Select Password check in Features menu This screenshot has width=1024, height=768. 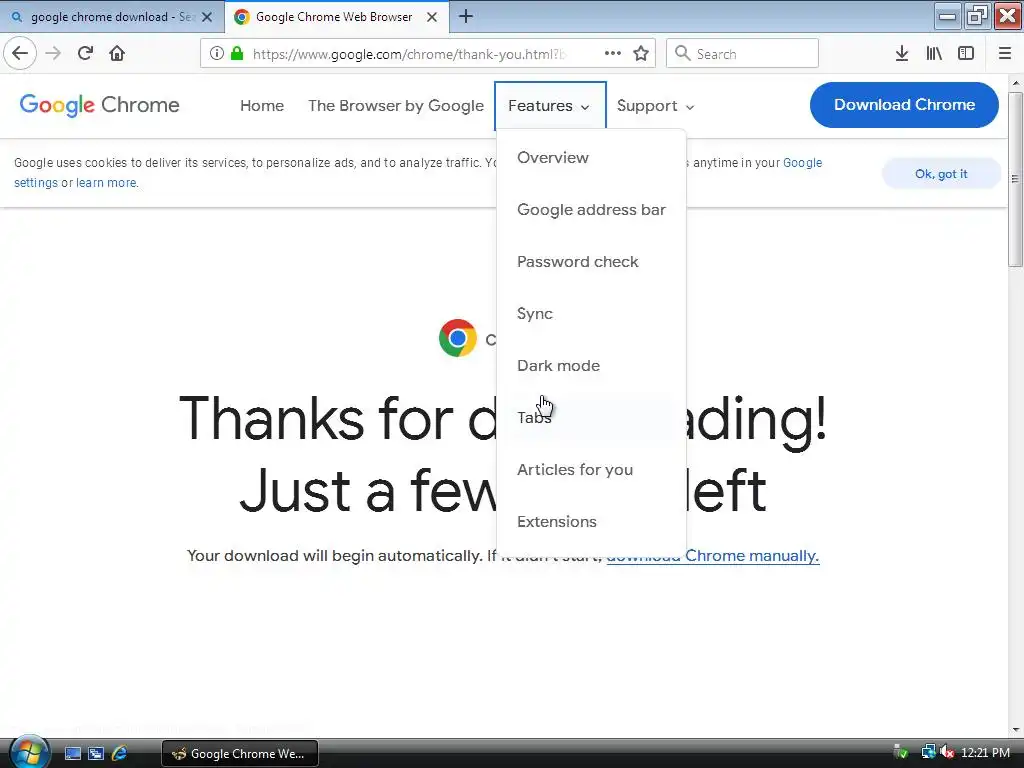577,262
